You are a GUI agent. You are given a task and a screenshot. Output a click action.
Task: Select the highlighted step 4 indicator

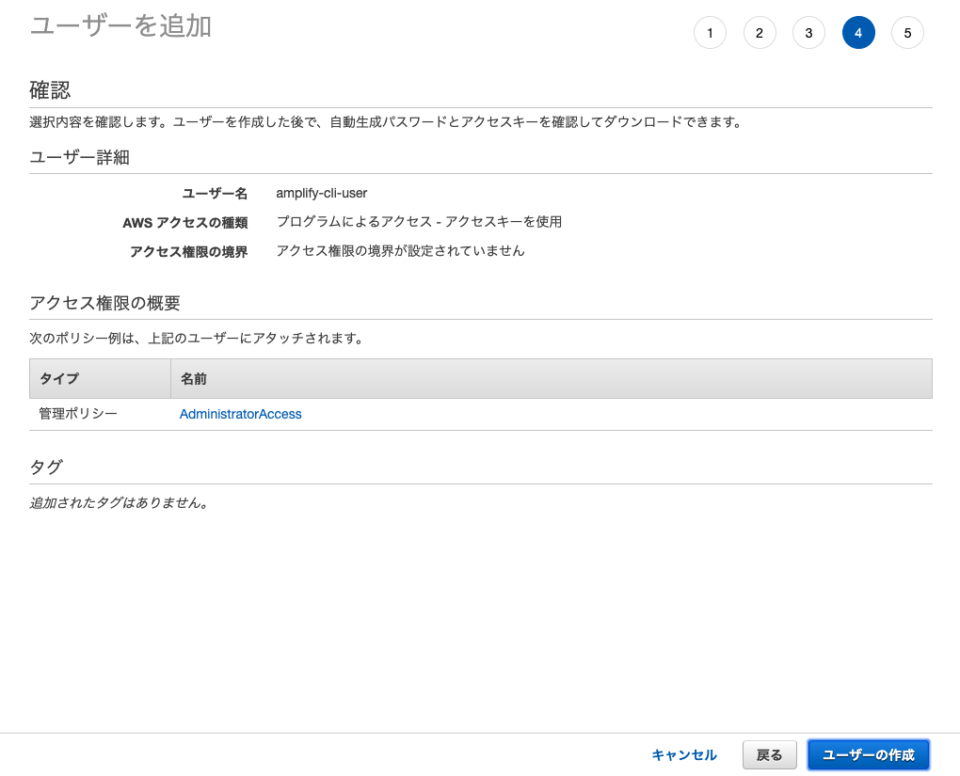pyautogui.click(x=858, y=32)
